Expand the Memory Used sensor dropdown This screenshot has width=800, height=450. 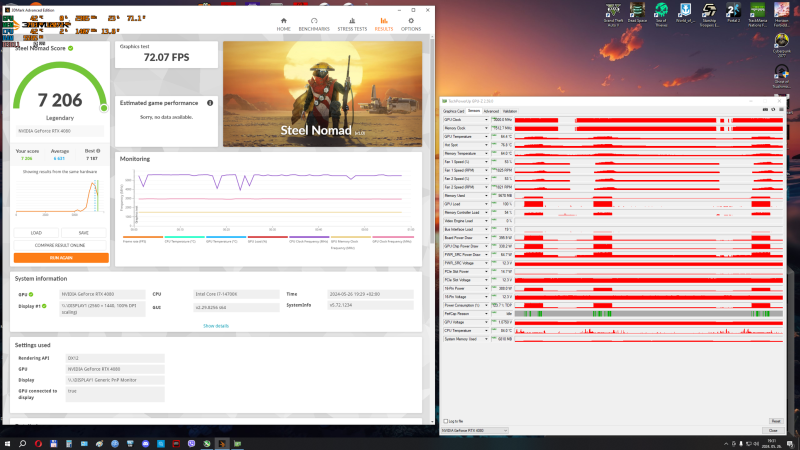(x=486, y=195)
